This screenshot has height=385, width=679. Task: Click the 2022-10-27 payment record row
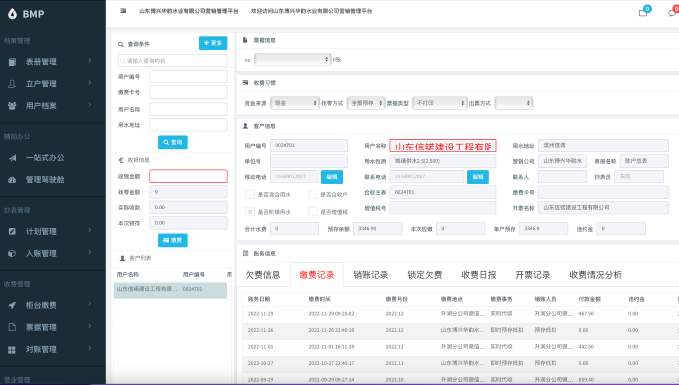click(461, 363)
